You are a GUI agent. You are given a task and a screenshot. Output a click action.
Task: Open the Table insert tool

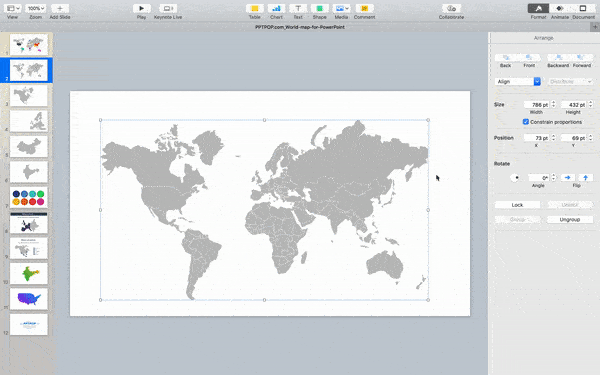(x=254, y=8)
